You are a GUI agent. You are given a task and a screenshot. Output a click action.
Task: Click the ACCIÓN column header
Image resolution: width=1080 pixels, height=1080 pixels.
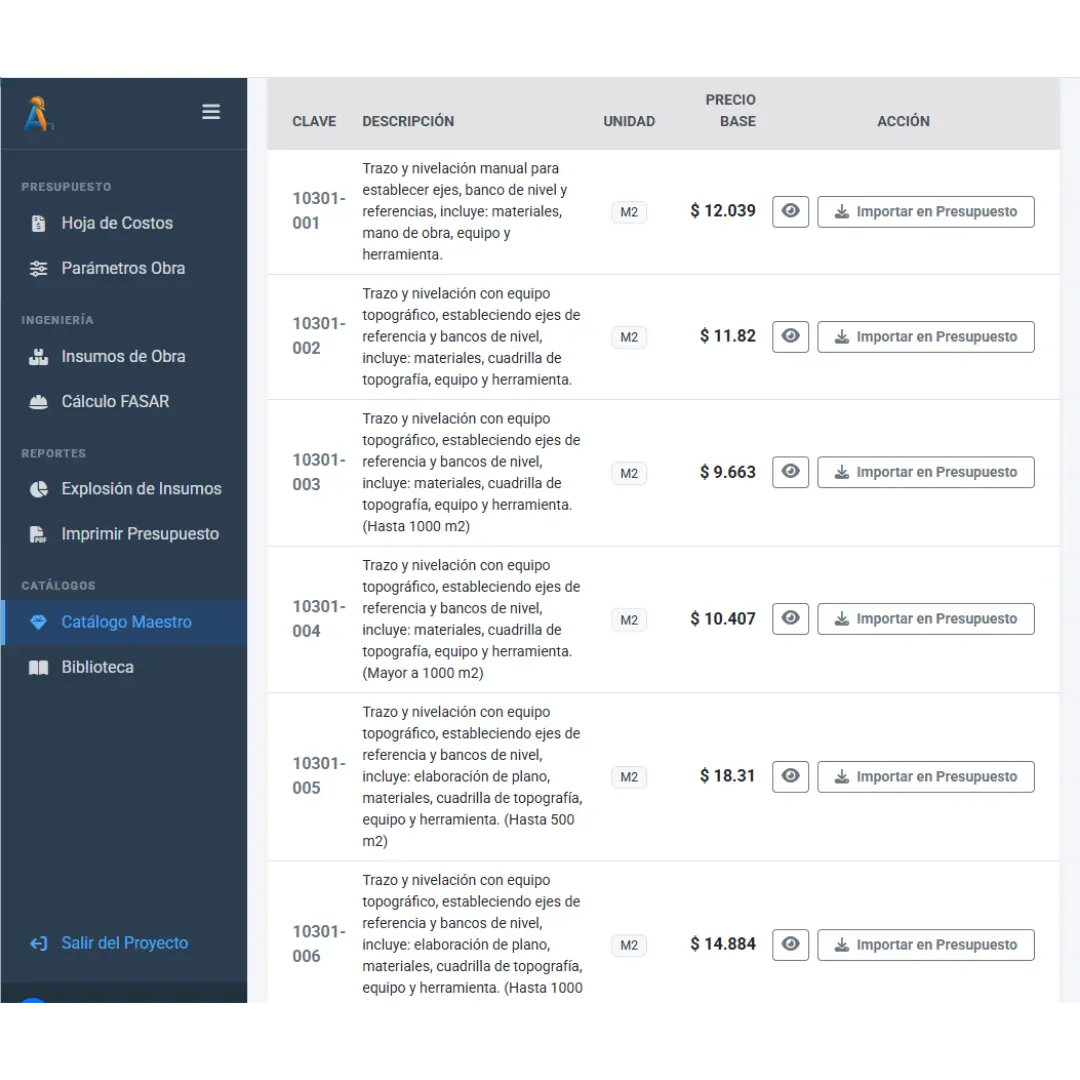click(x=903, y=121)
